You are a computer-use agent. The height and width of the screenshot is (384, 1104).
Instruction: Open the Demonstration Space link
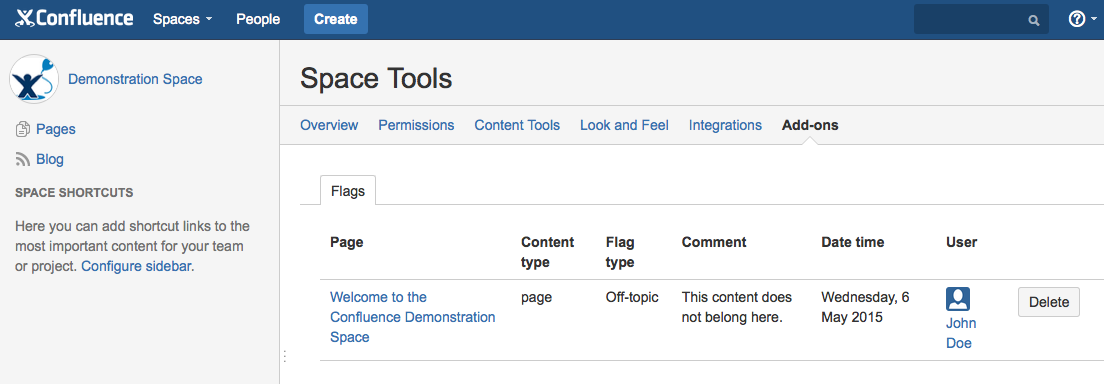coord(135,79)
